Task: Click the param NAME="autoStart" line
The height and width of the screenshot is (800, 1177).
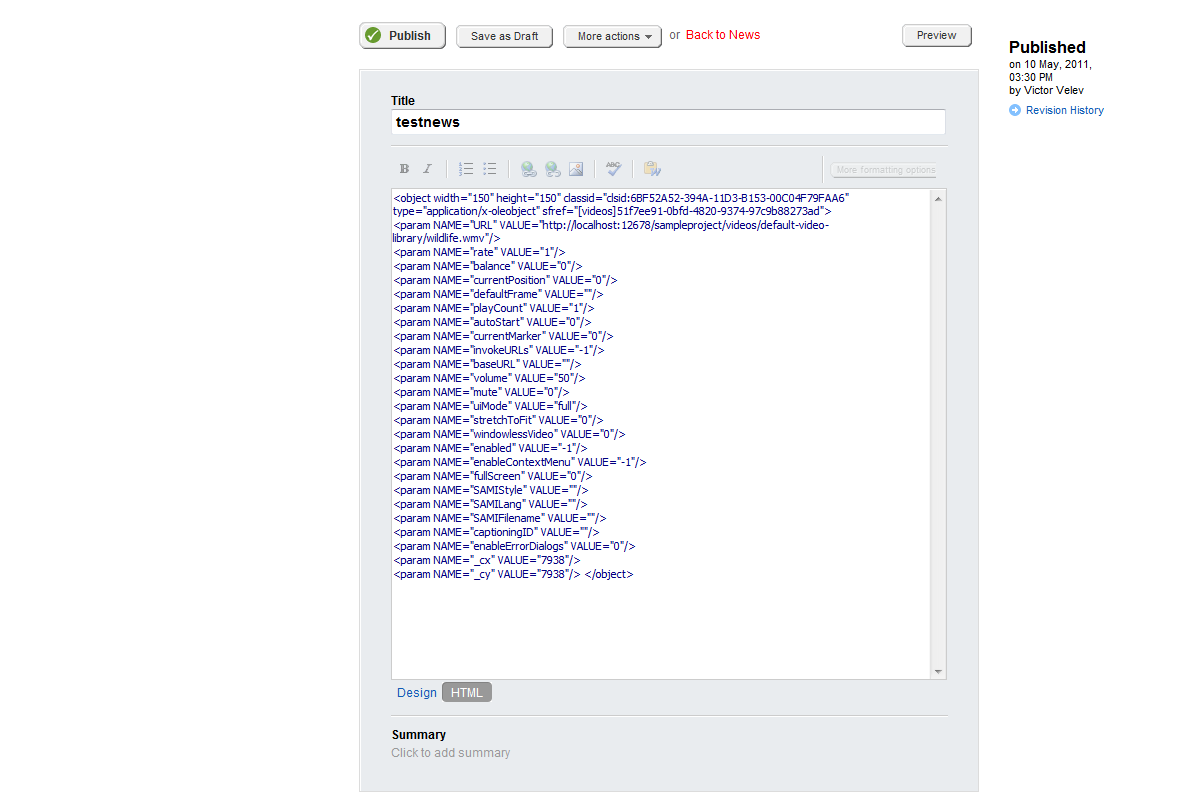Action: (x=492, y=323)
